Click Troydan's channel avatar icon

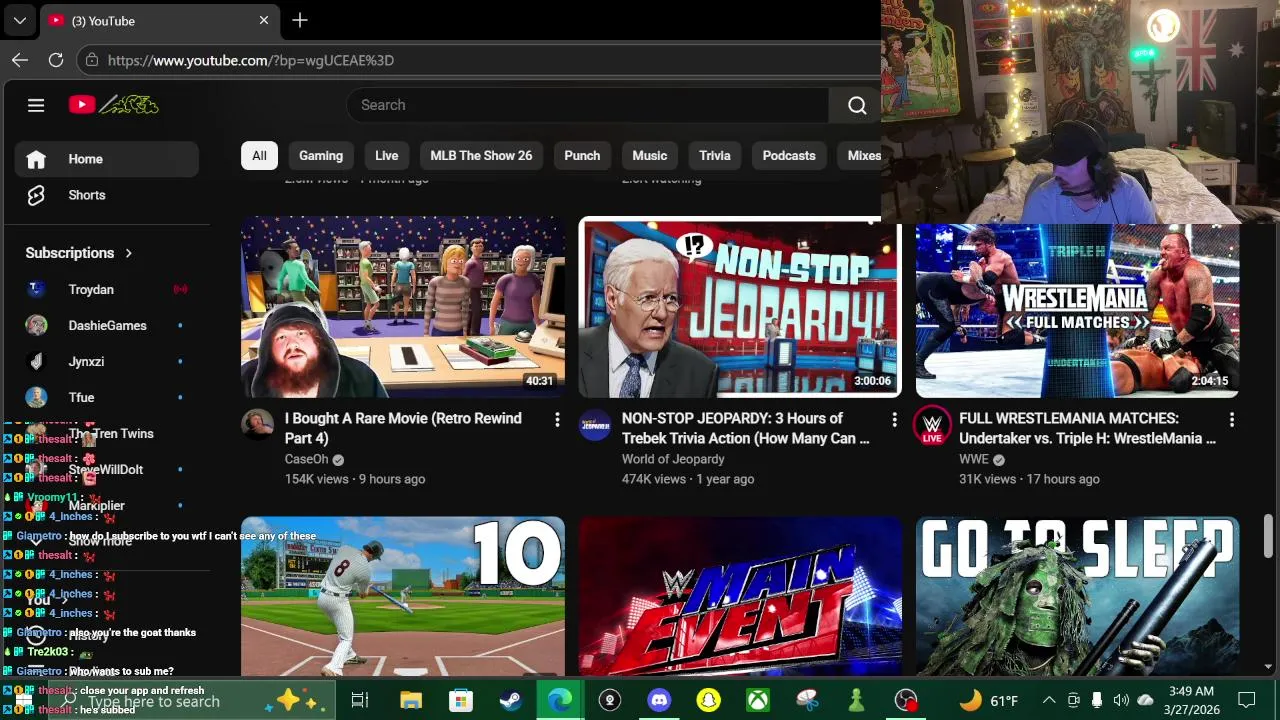point(36,289)
